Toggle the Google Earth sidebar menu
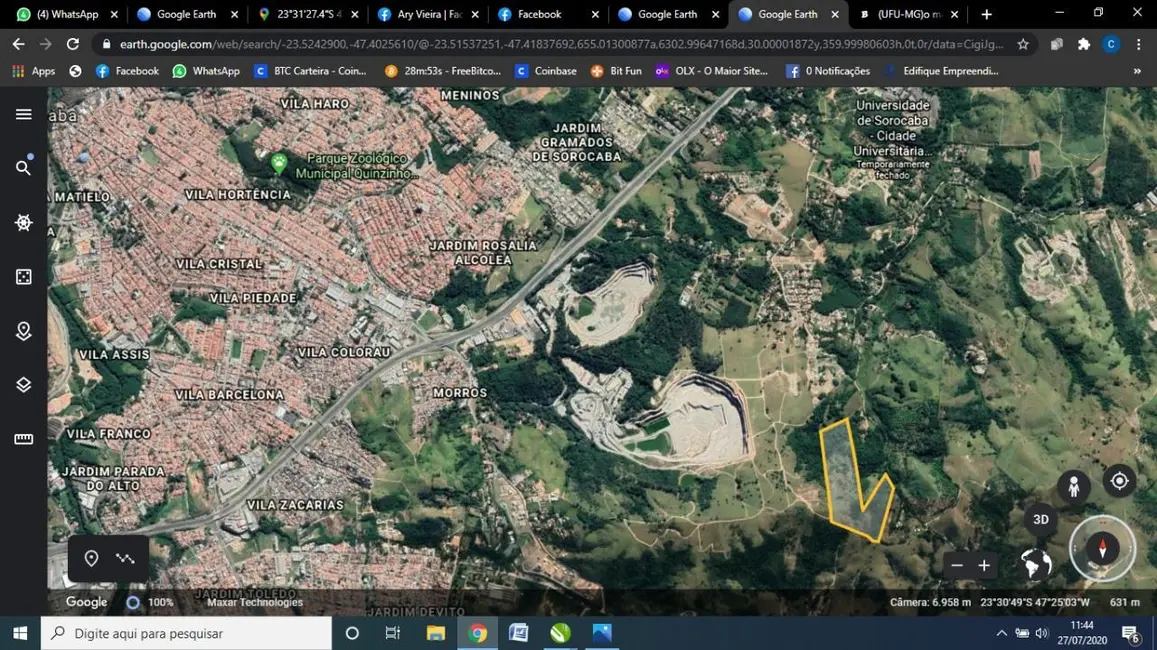This screenshot has width=1157, height=650. point(24,114)
